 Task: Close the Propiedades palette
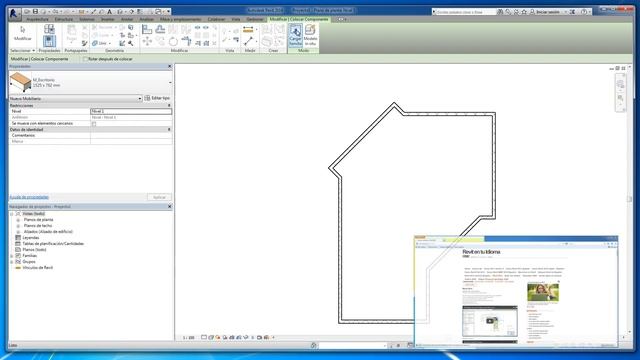170,66
